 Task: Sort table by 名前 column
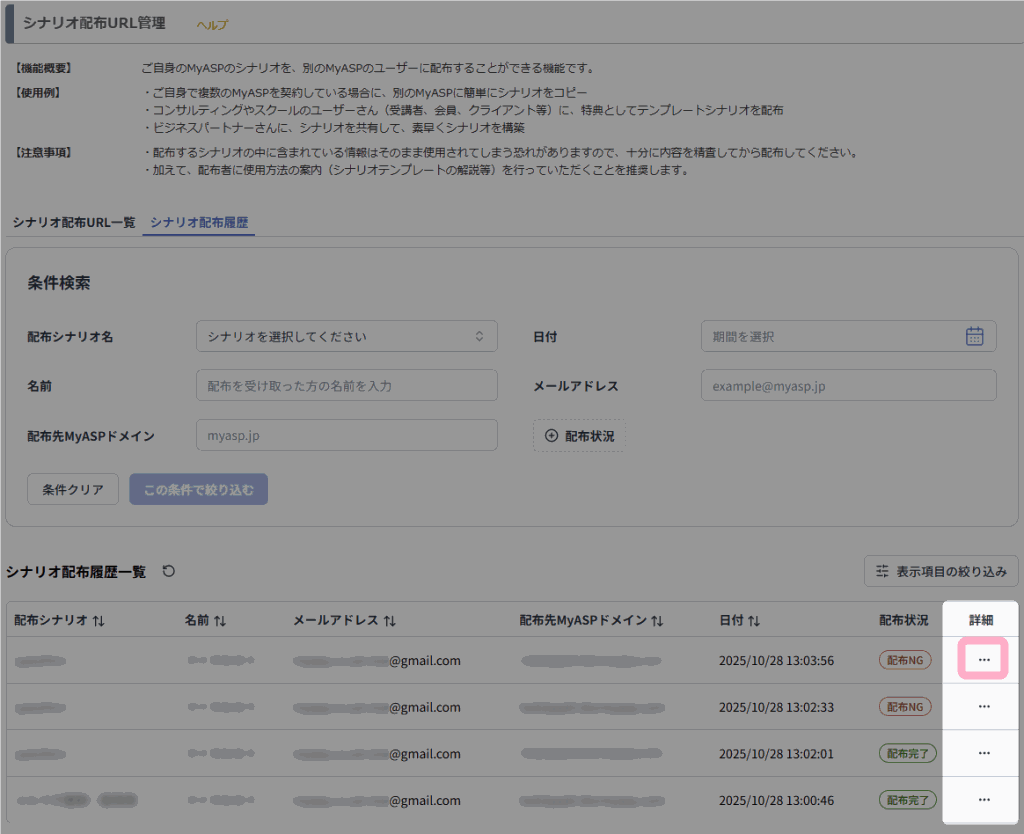220,621
